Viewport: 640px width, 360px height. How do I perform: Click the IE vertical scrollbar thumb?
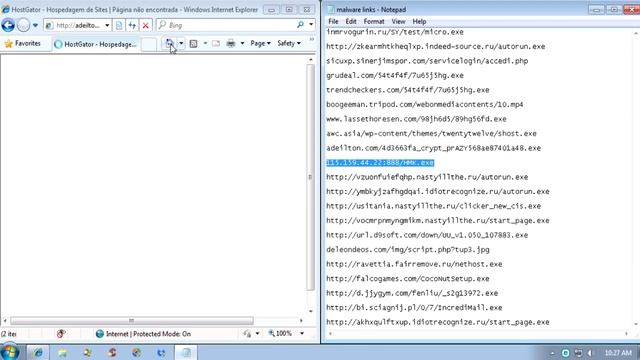click(x=310, y=177)
